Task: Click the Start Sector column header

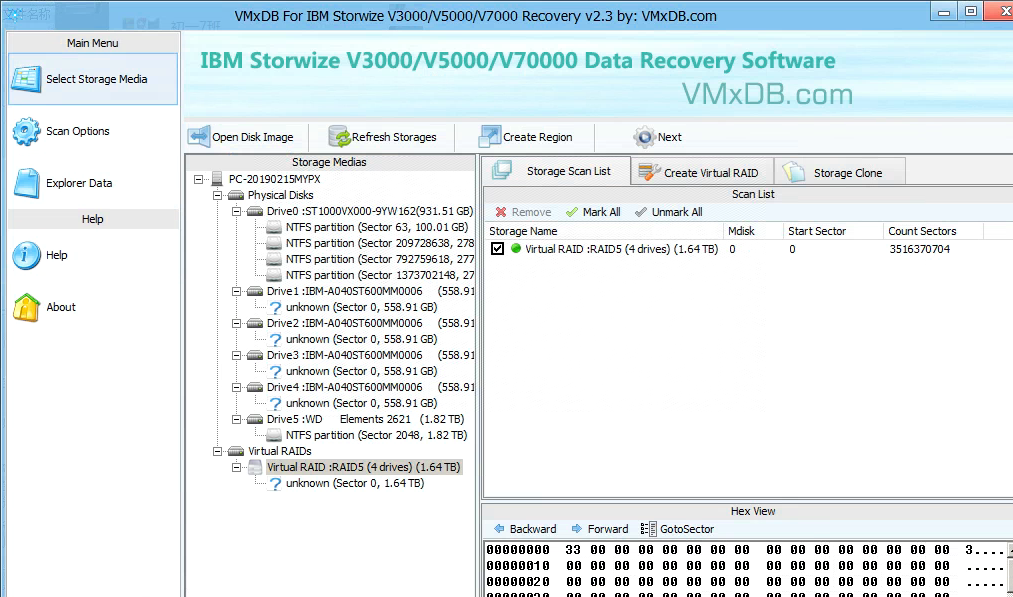Action: (833, 231)
